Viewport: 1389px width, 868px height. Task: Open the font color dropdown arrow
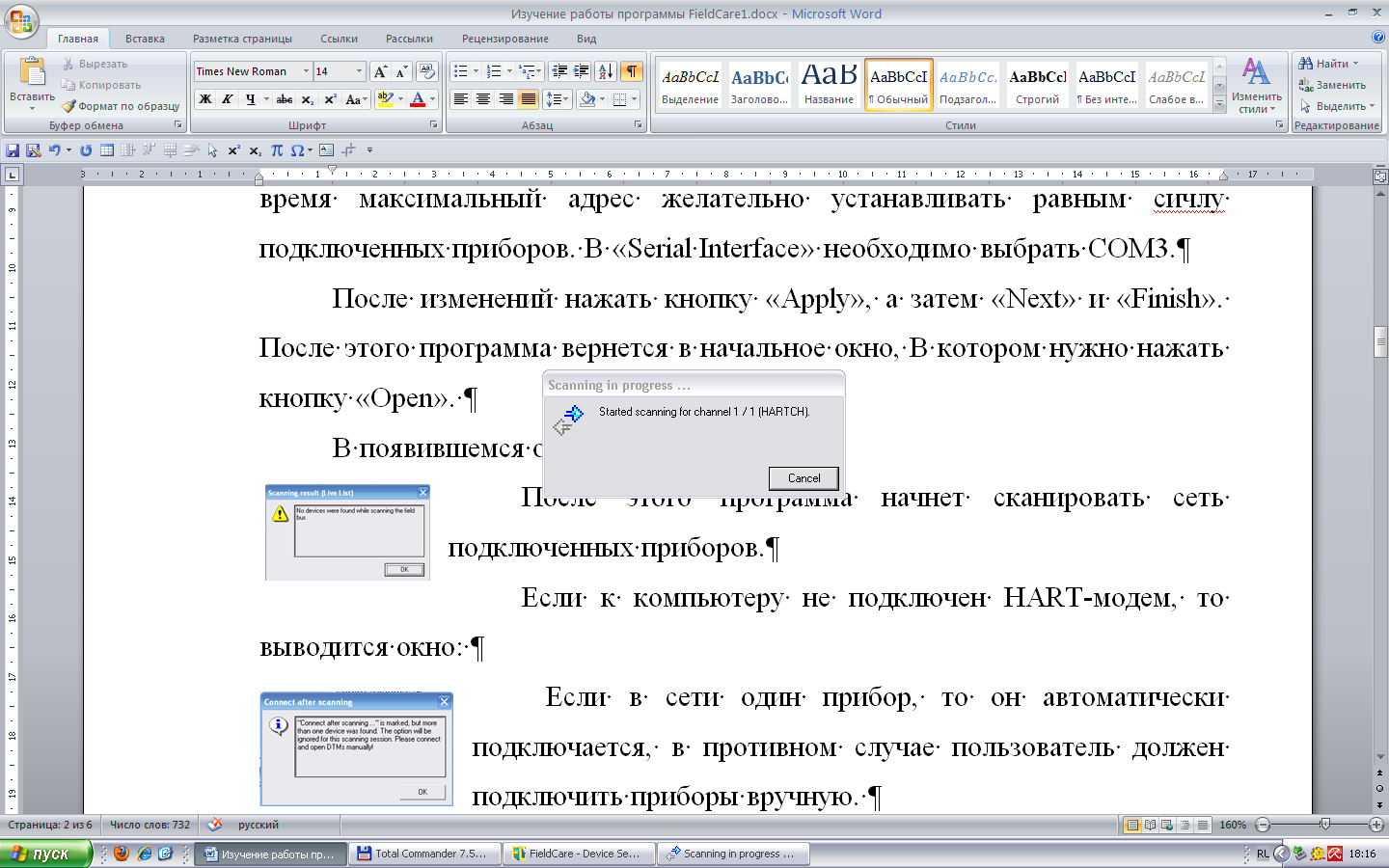point(432,99)
